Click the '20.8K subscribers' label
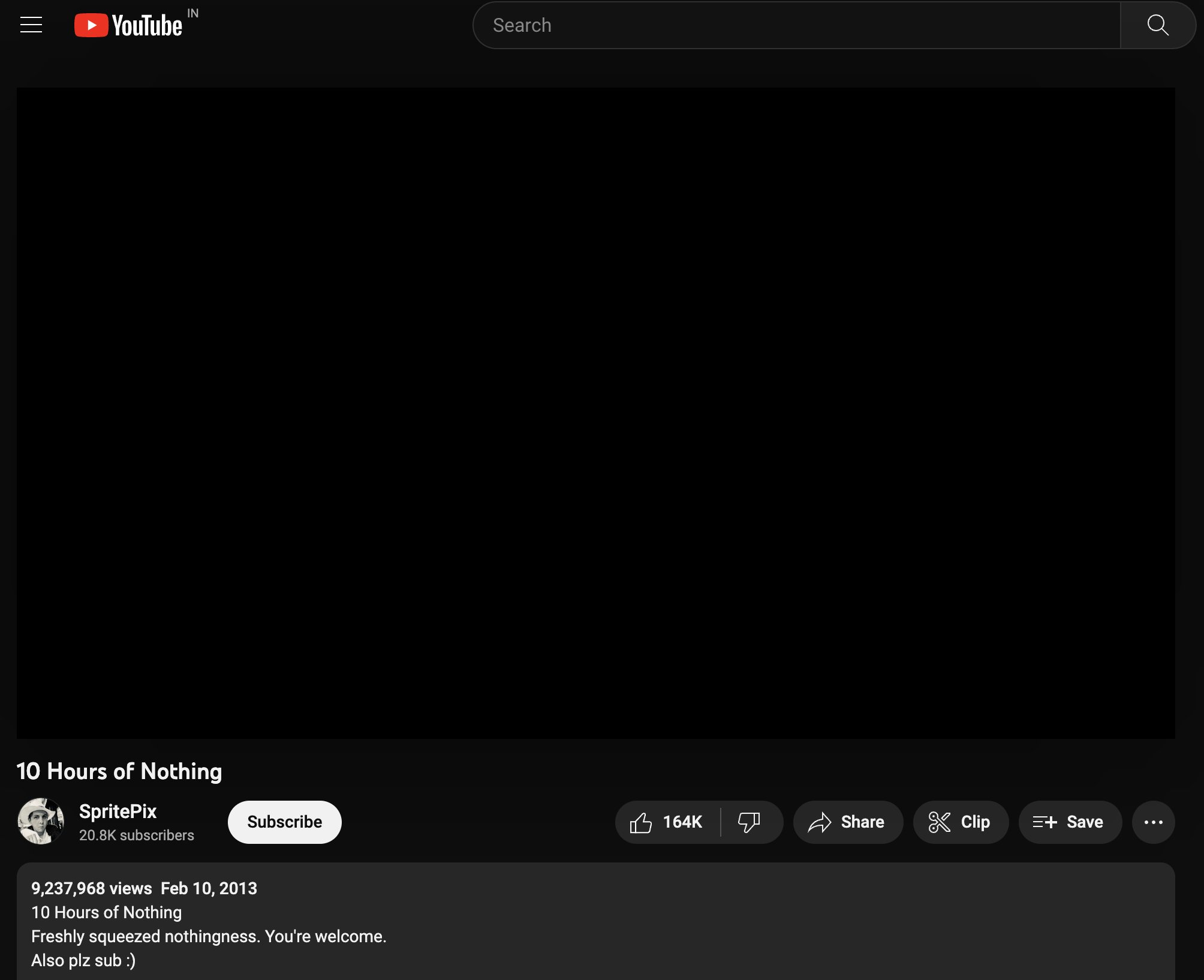This screenshot has width=1204, height=980. coord(137,835)
